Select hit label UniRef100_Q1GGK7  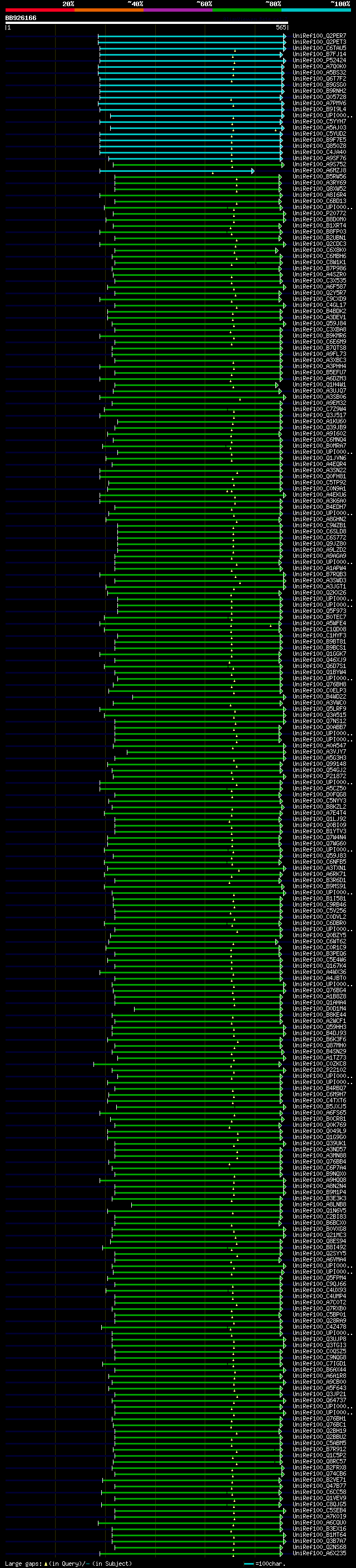click(319, 653)
